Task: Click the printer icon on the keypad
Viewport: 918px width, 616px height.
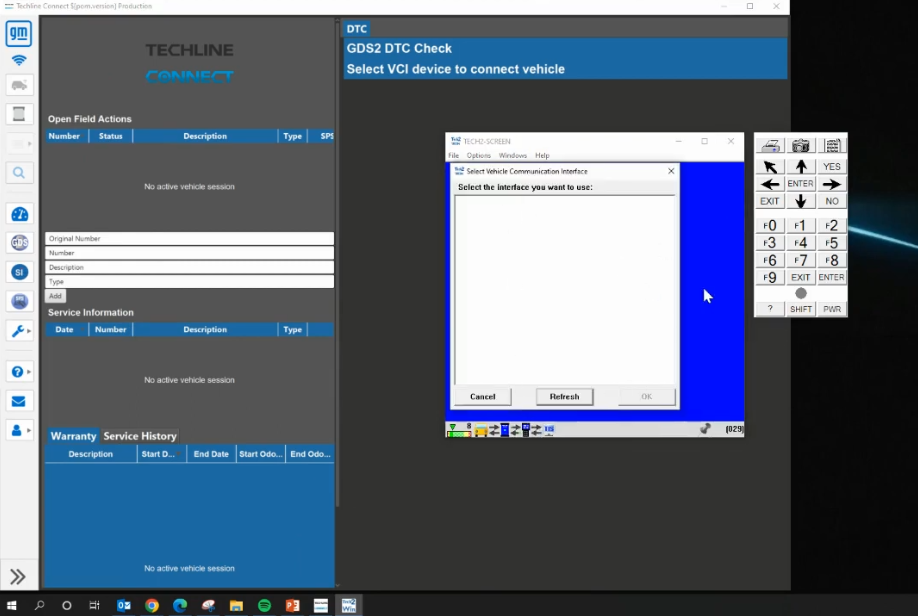Action: [x=770, y=146]
